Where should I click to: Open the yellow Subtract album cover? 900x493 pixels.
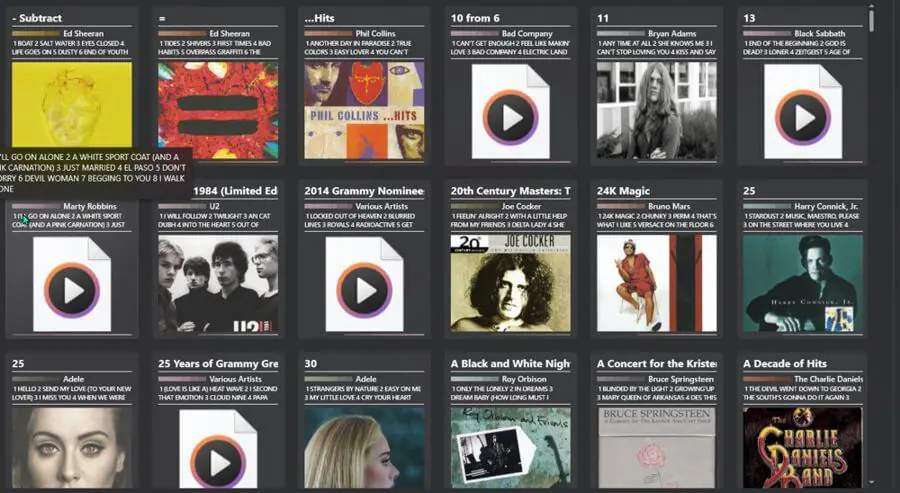point(72,104)
